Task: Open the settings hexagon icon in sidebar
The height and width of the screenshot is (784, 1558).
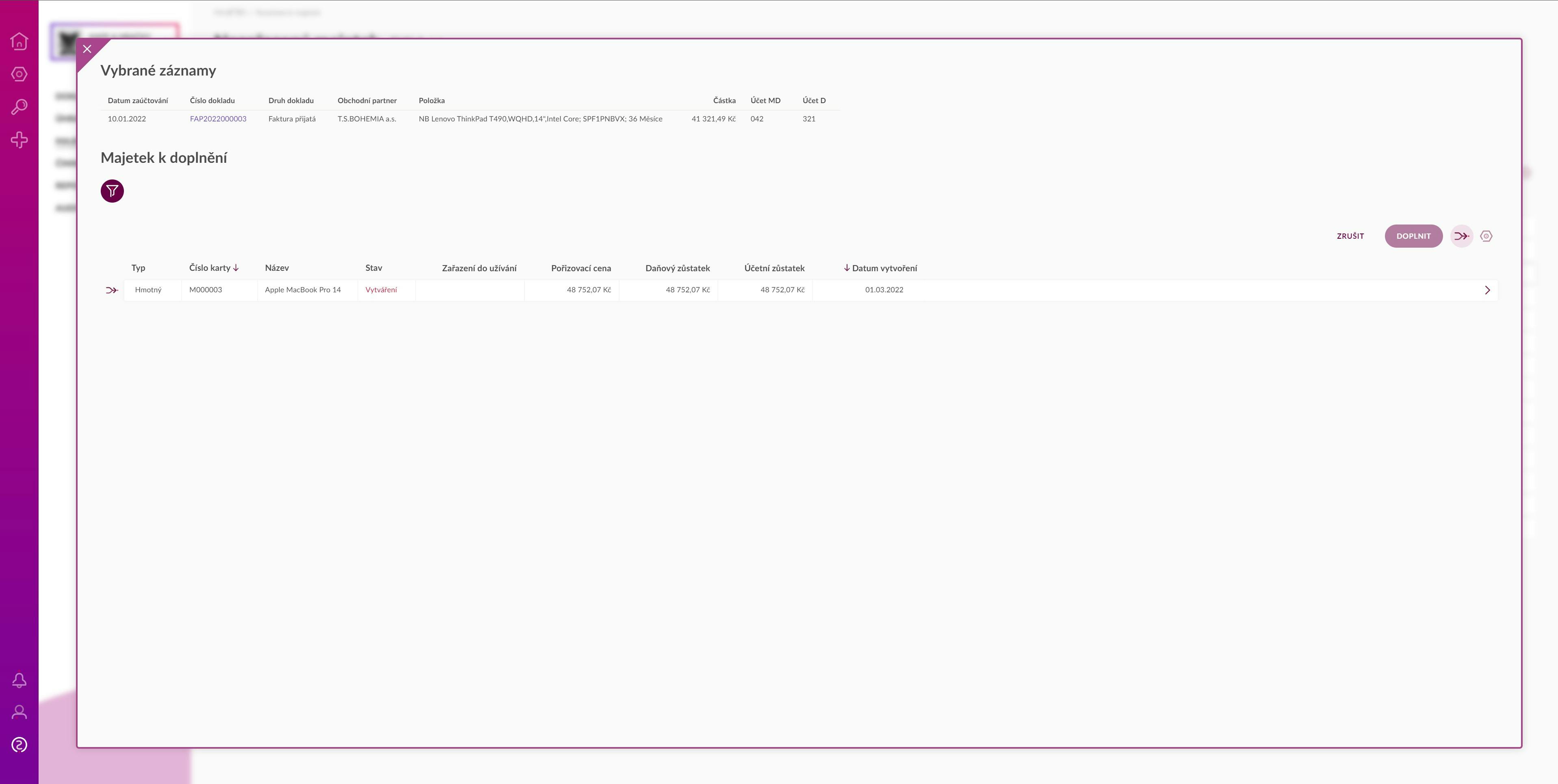Action: pyautogui.click(x=20, y=74)
